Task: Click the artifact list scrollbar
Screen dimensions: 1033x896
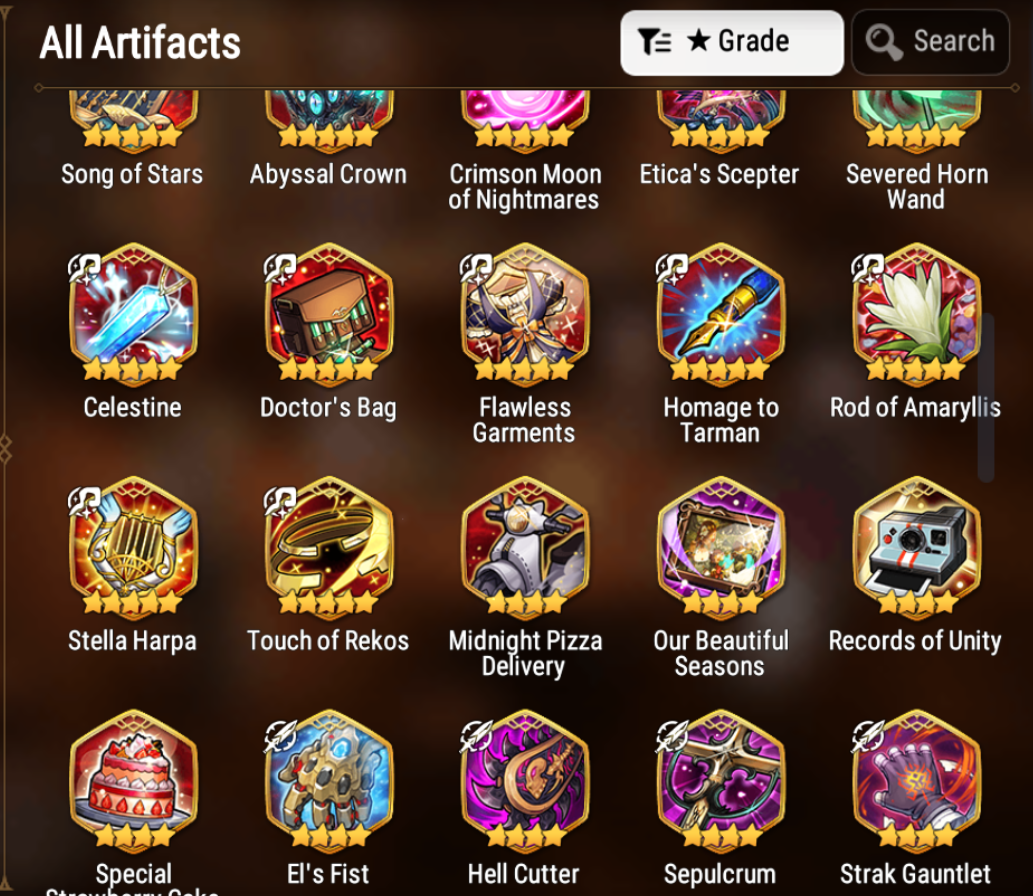Action: [986, 398]
